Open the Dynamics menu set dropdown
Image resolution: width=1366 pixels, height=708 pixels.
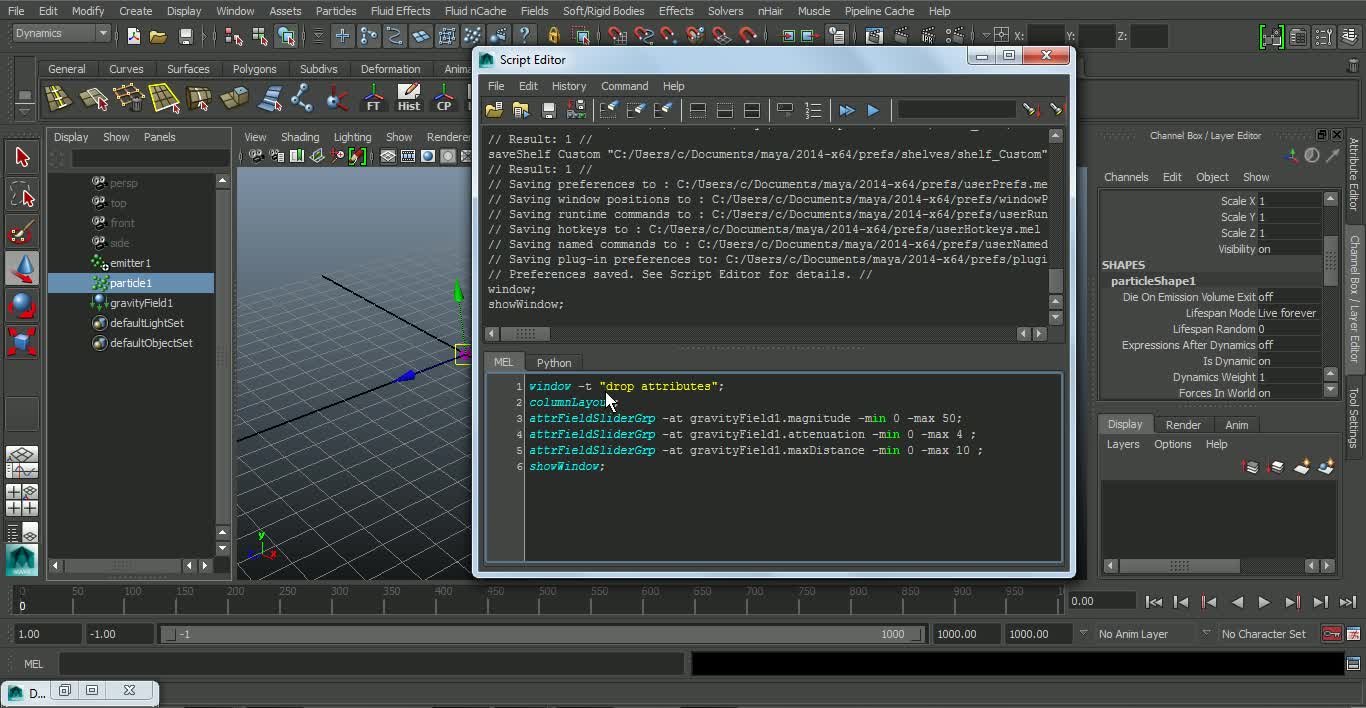[x=61, y=33]
